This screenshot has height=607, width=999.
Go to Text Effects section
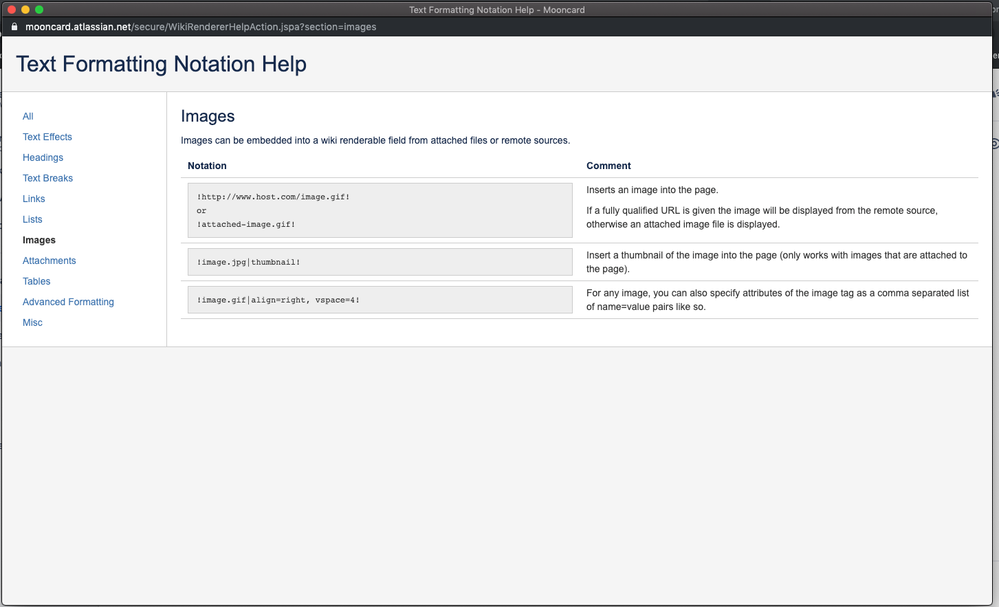[x=47, y=137]
